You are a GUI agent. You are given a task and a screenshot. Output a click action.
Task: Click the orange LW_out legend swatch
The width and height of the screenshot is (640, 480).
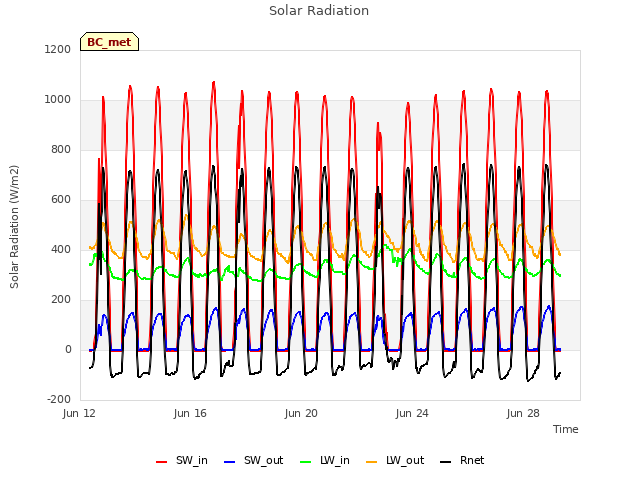(x=372, y=462)
